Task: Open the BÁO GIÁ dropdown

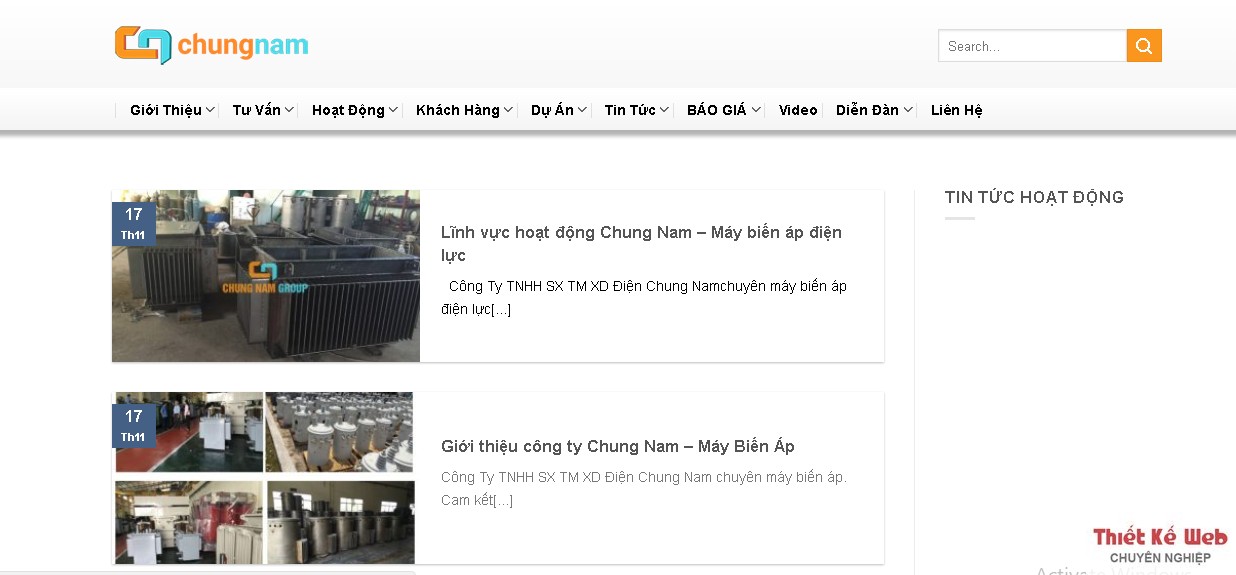Action: pos(723,110)
